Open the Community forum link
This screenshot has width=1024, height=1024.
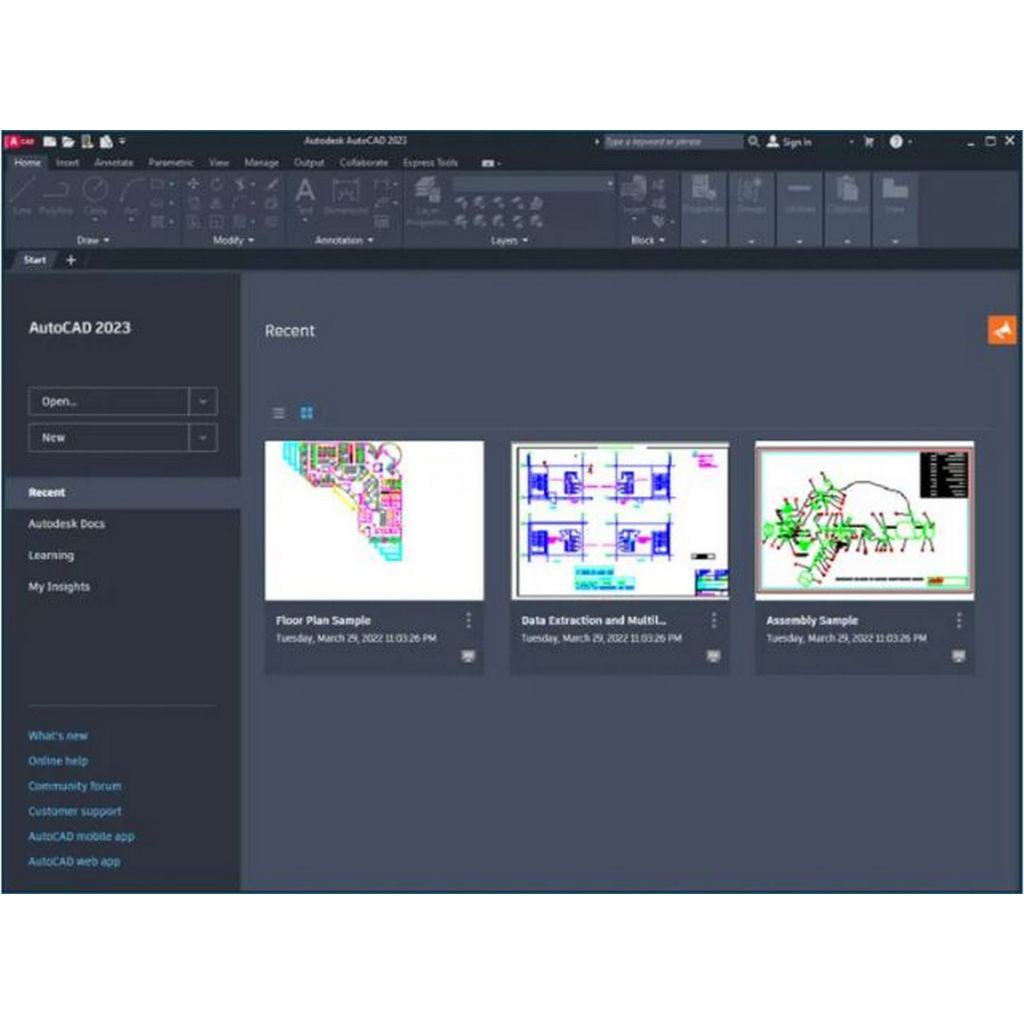click(x=74, y=786)
